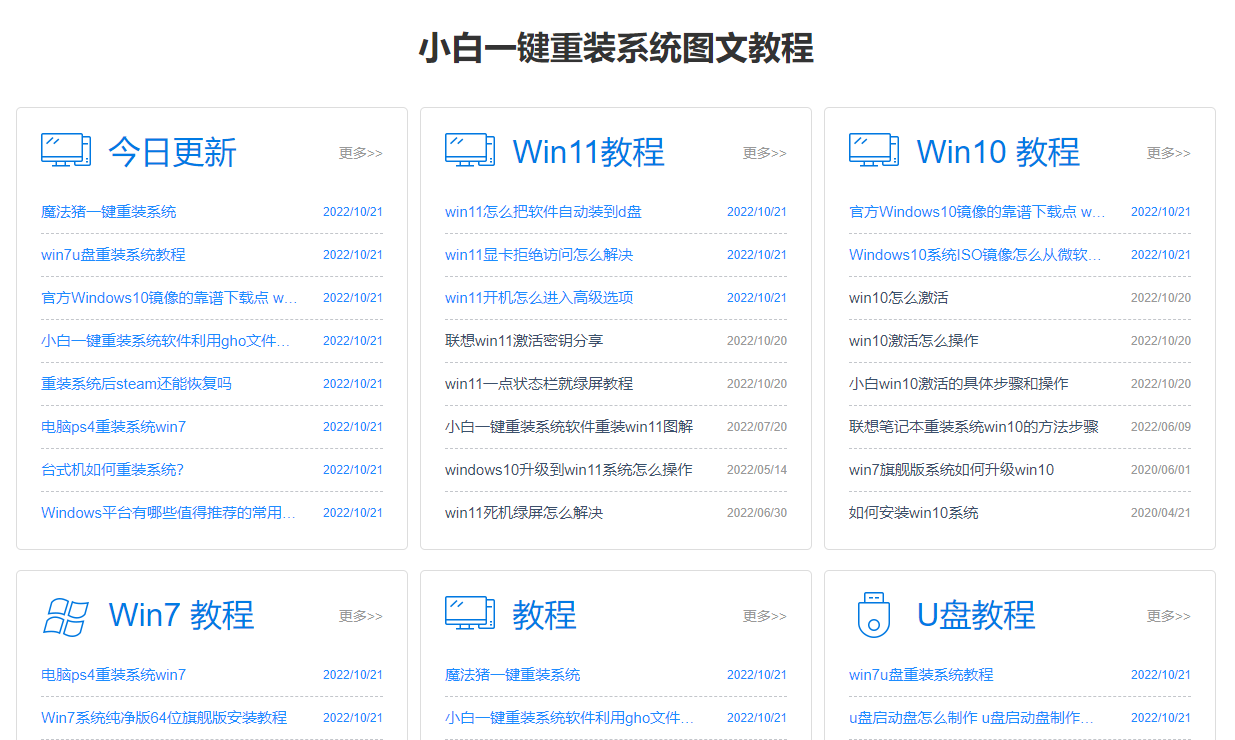This screenshot has height=740, width=1235.
Task: Open 联想win11激活密钥分享 article
Action: coord(524,341)
